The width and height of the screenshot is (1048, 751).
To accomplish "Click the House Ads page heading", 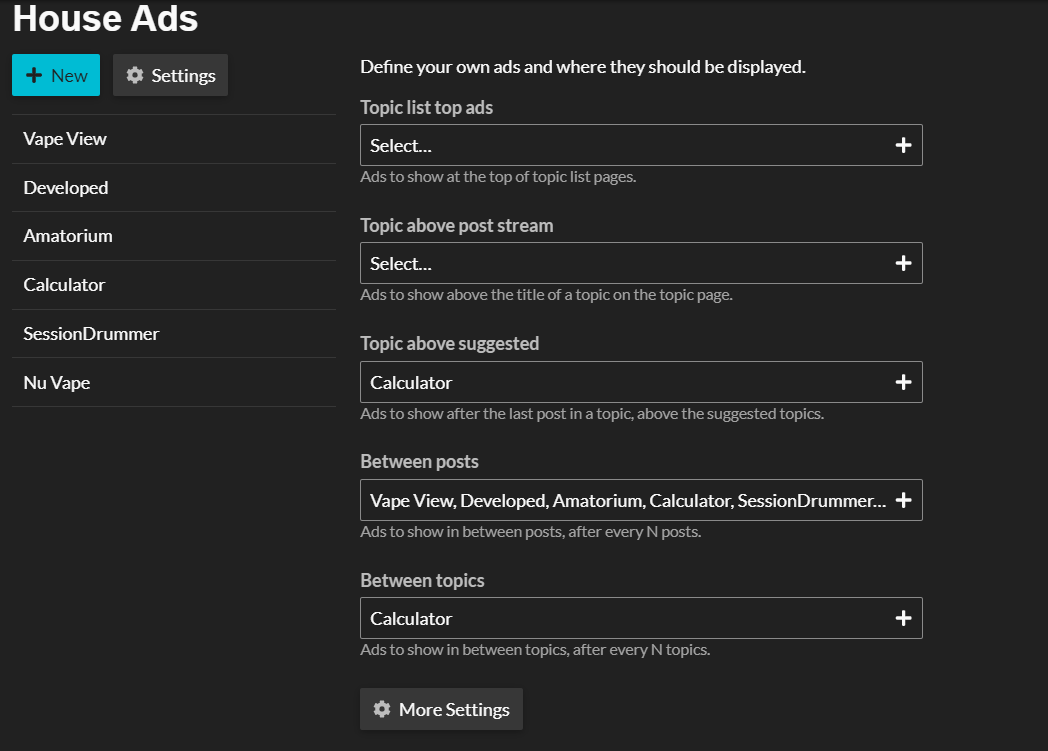I will coord(106,18).
